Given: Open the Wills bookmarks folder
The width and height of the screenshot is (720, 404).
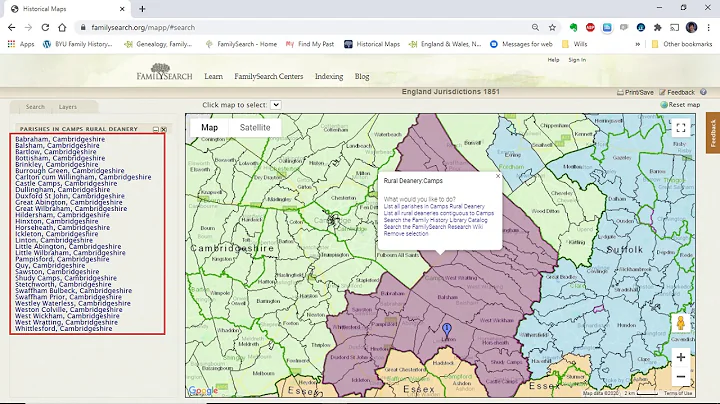Looking at the screenshot, I should (574, 44).
